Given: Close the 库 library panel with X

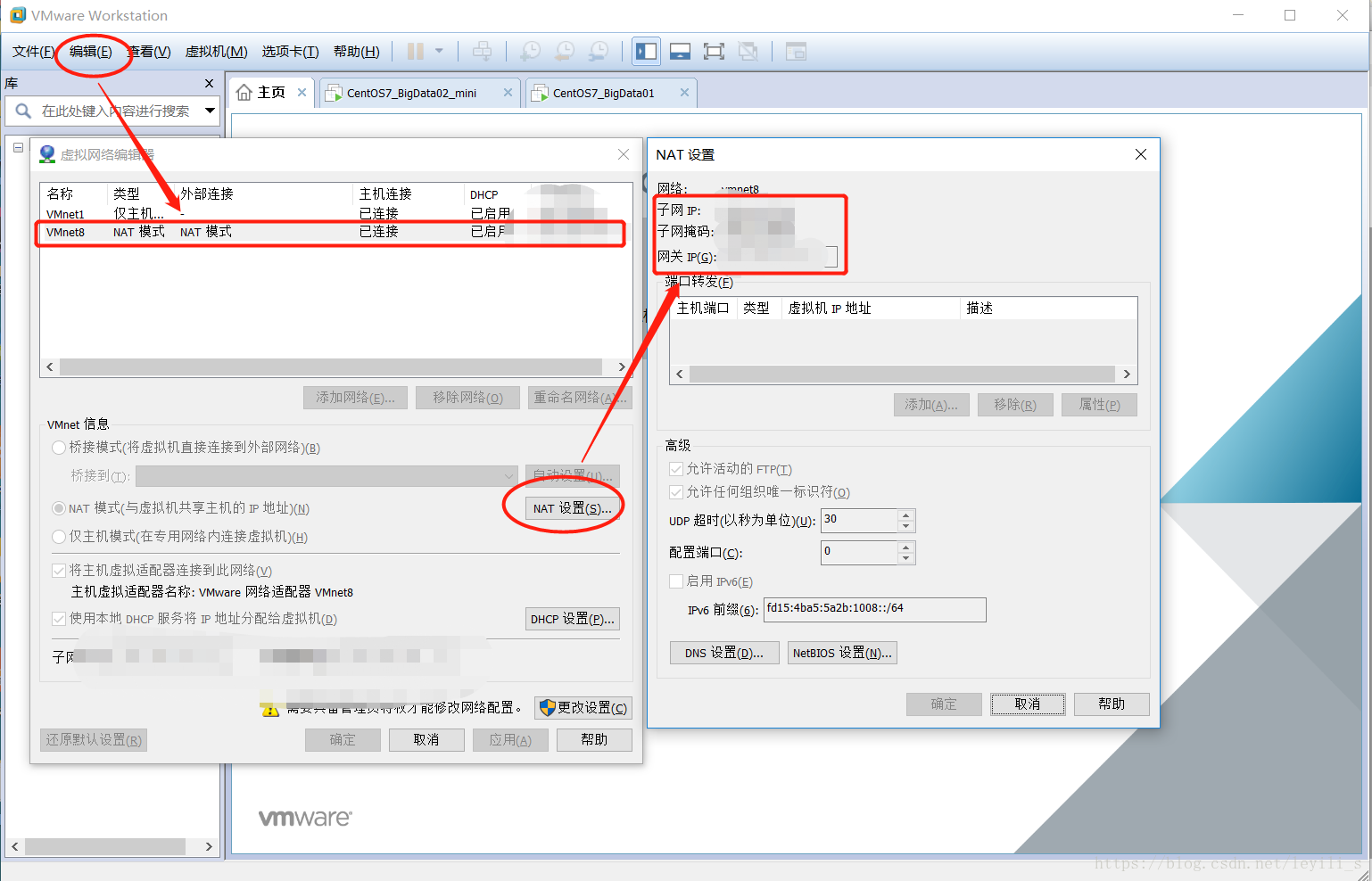Looking at the screenshot, I should click(x=209, y=83).
